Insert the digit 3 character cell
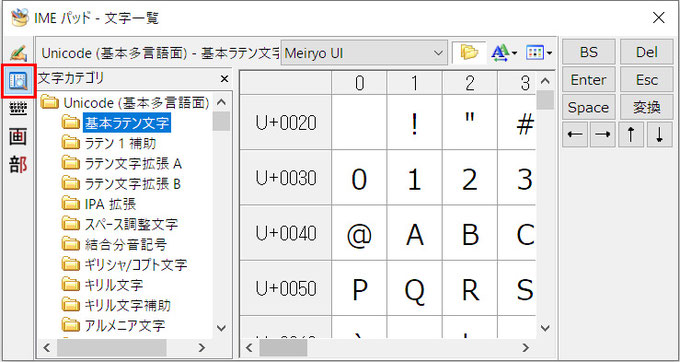The width and height of the screenshot is (680, 362). point(516,178)
